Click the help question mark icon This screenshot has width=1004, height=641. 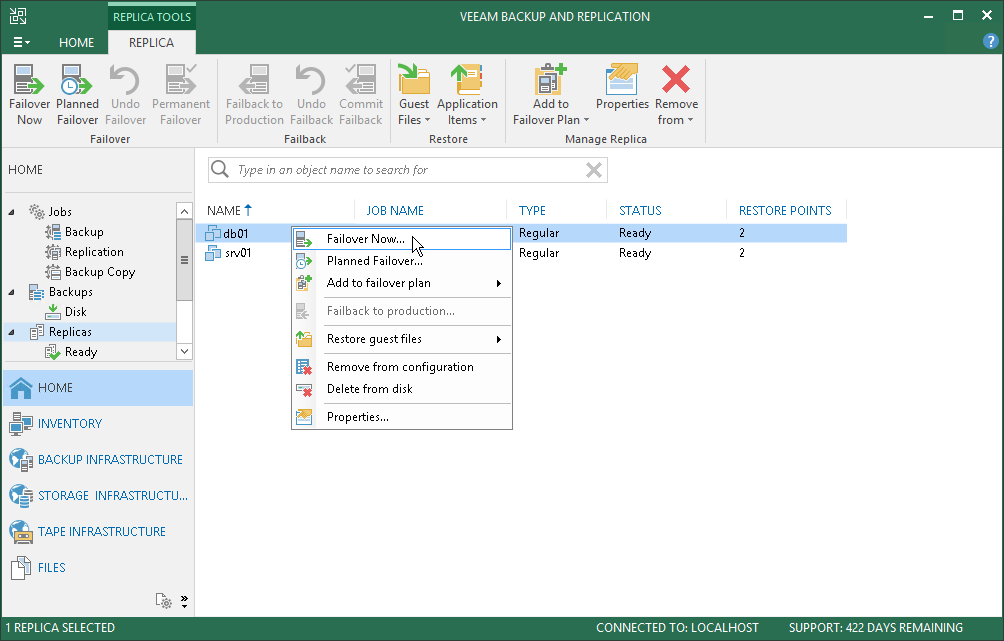(990, 42)
